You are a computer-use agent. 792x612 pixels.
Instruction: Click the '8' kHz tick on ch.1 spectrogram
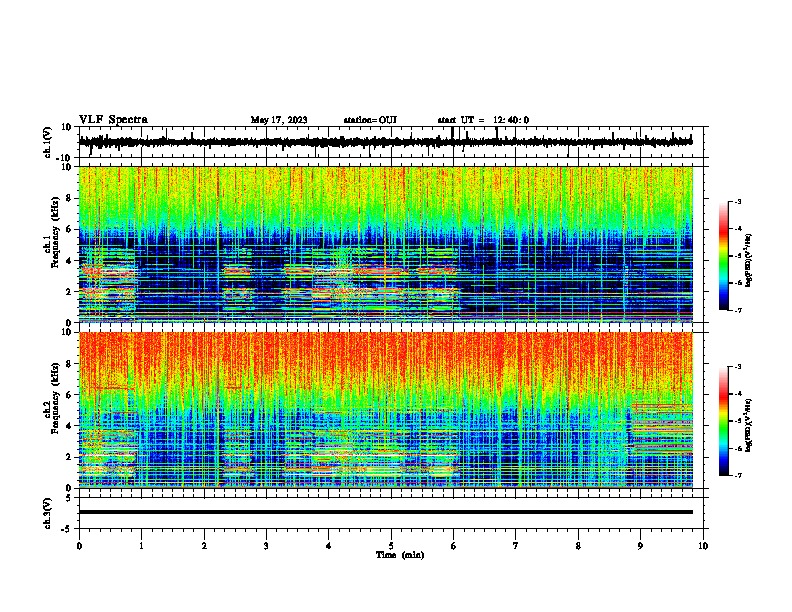pos(69,198)
